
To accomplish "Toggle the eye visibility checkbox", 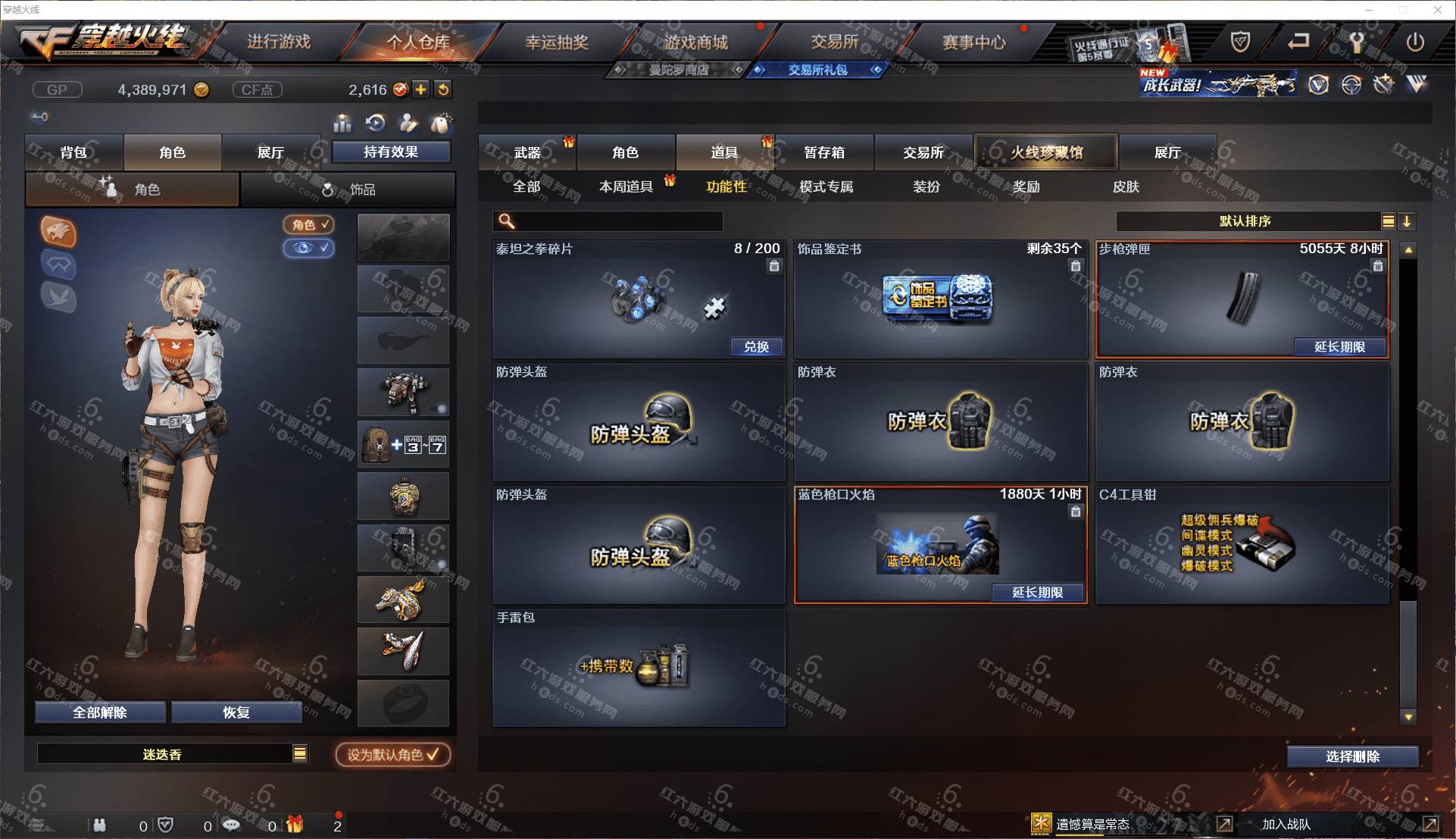I will tap(309, 248).
